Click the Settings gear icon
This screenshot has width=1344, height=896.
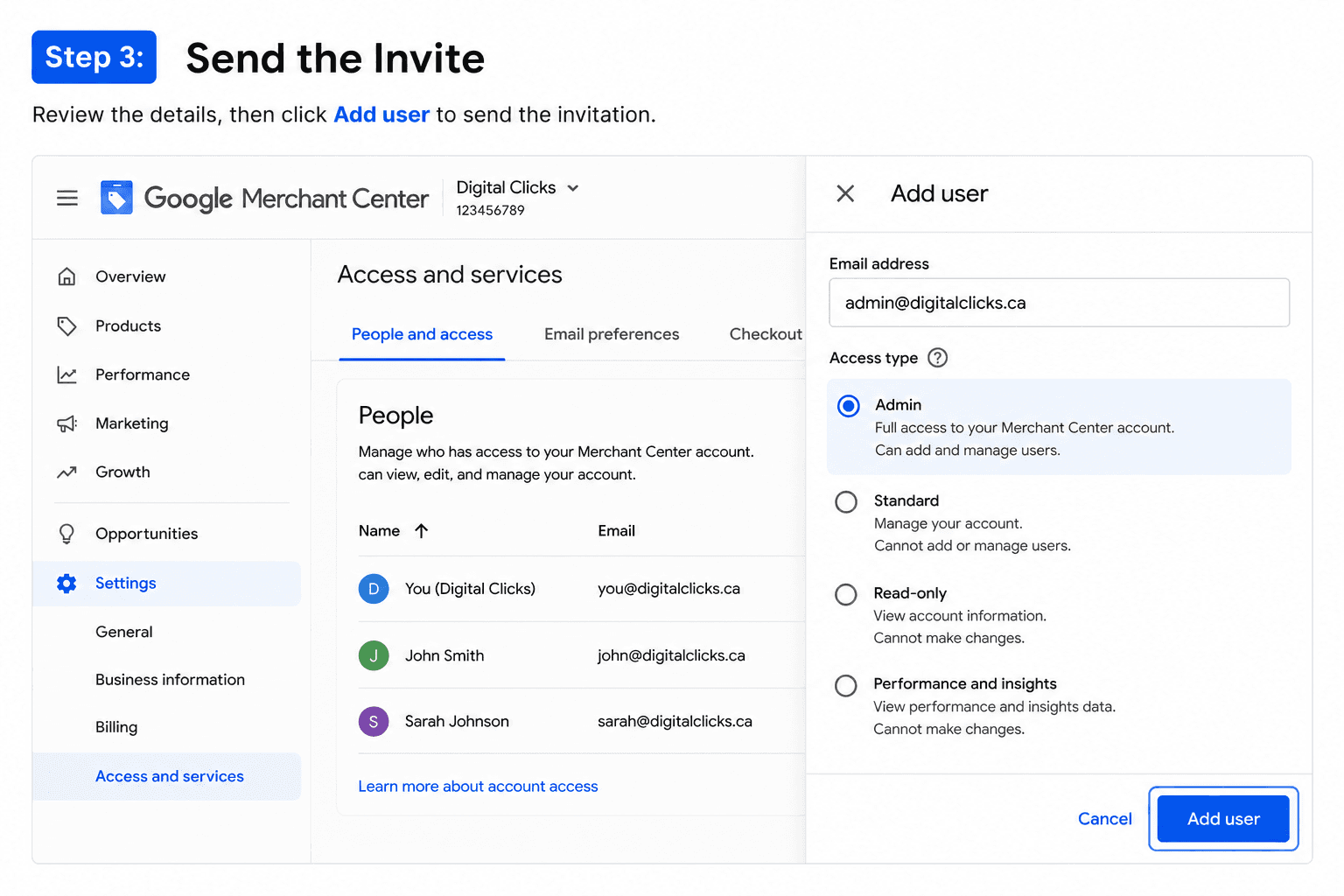tap(66, 584)
